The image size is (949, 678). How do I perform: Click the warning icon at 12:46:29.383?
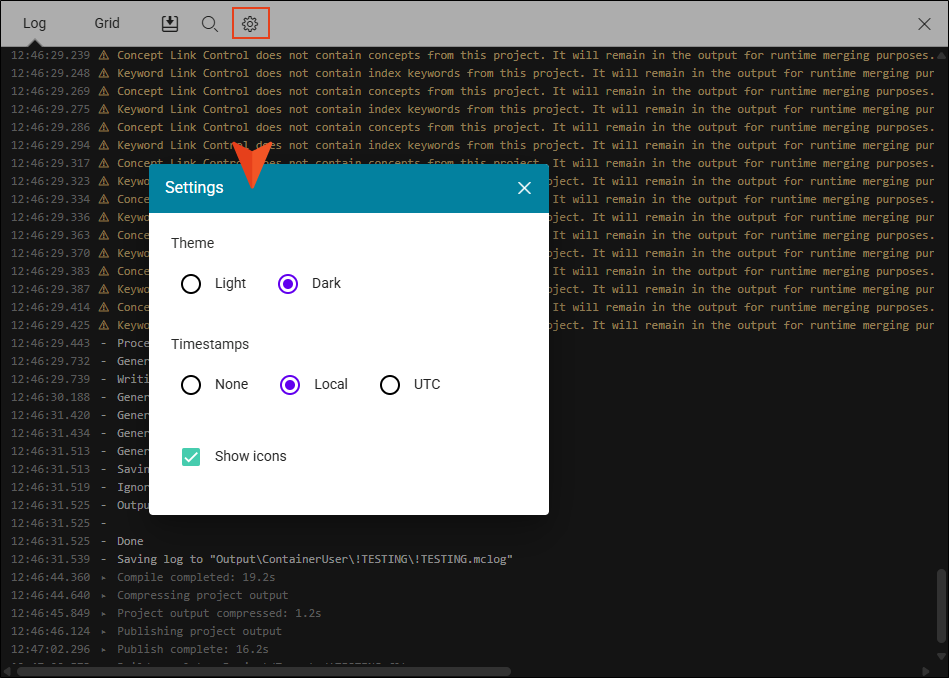(103, 271)
